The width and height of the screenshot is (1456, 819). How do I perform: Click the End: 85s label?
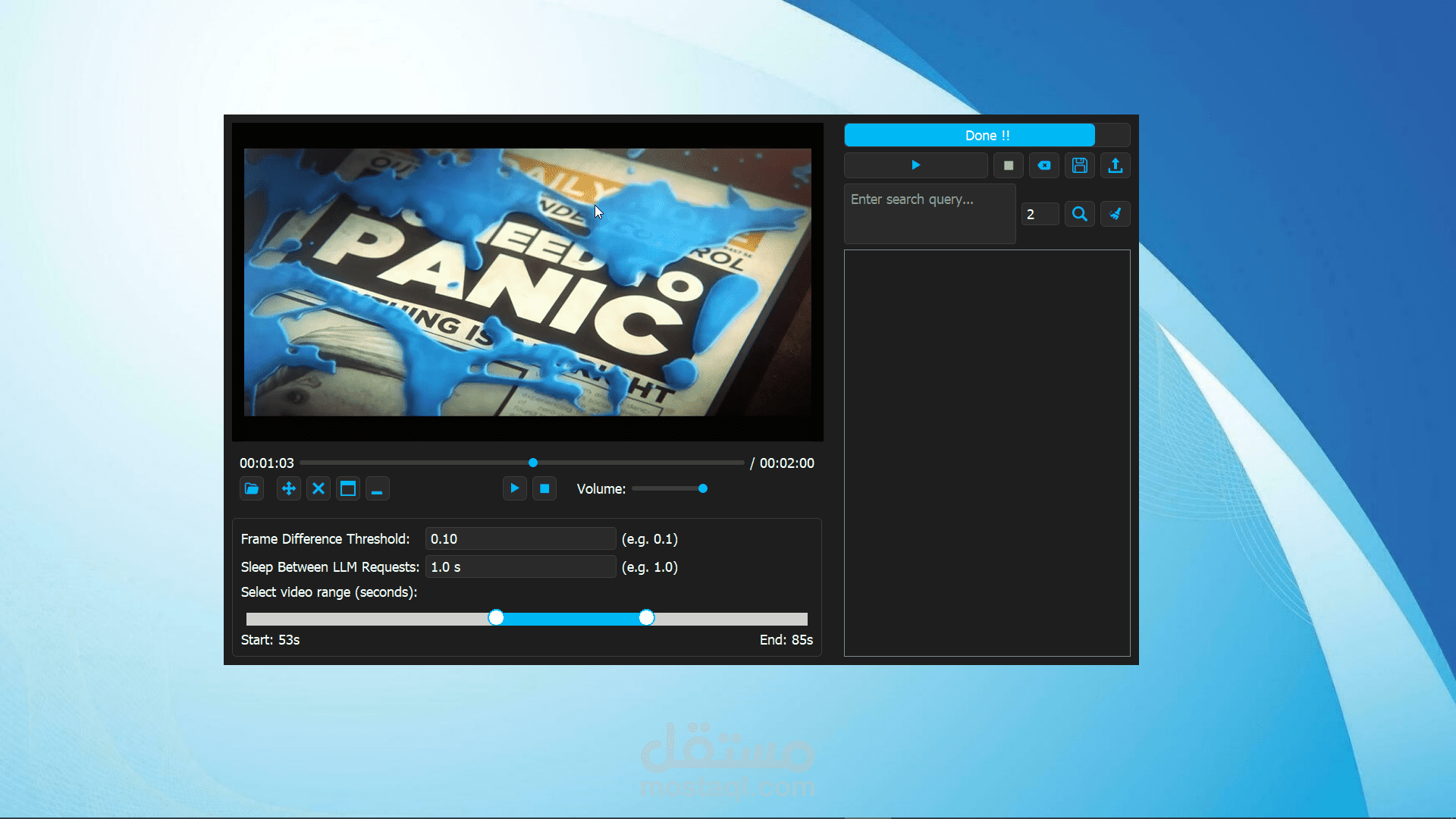(x=786, y=639)
